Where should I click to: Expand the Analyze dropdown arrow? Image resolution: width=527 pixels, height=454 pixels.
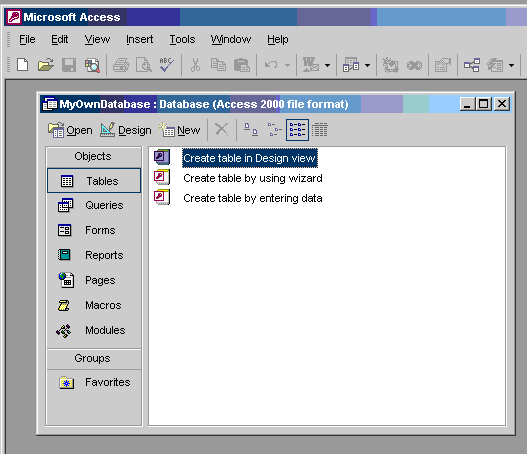pos(367,65)
